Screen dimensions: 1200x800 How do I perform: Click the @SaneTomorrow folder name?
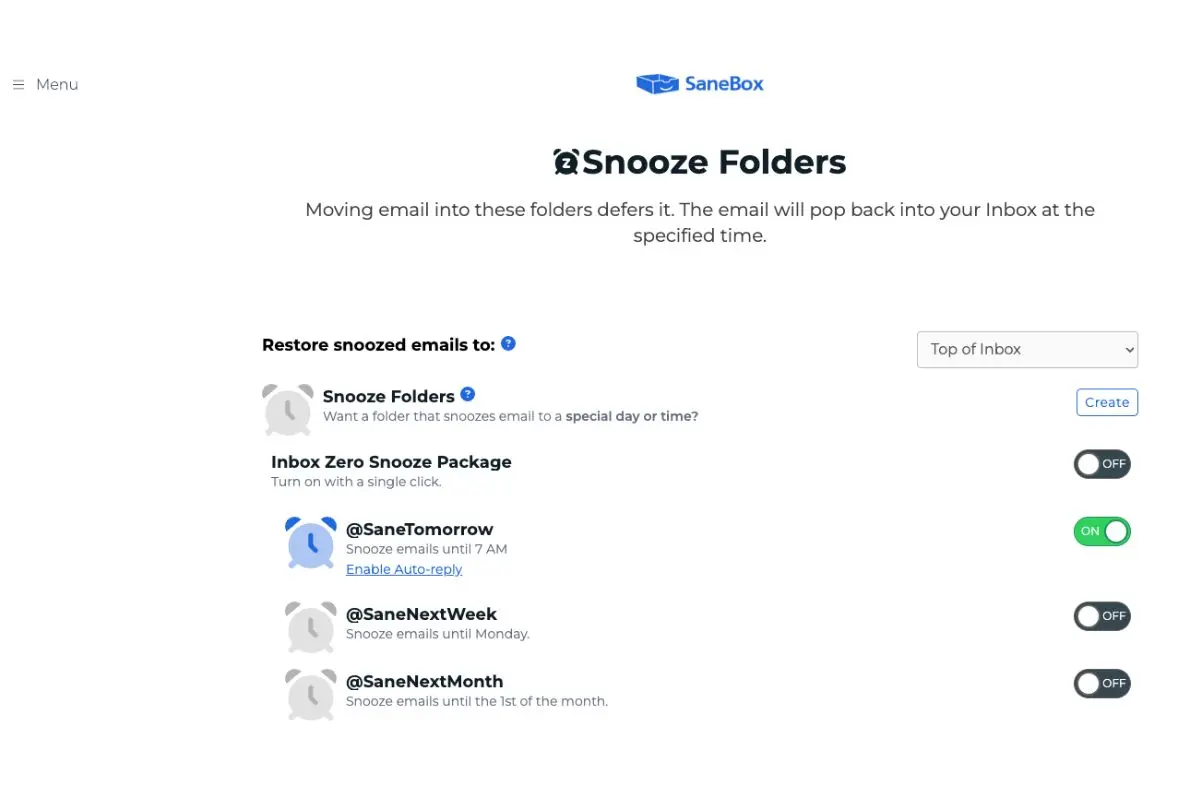click(419, 529)
